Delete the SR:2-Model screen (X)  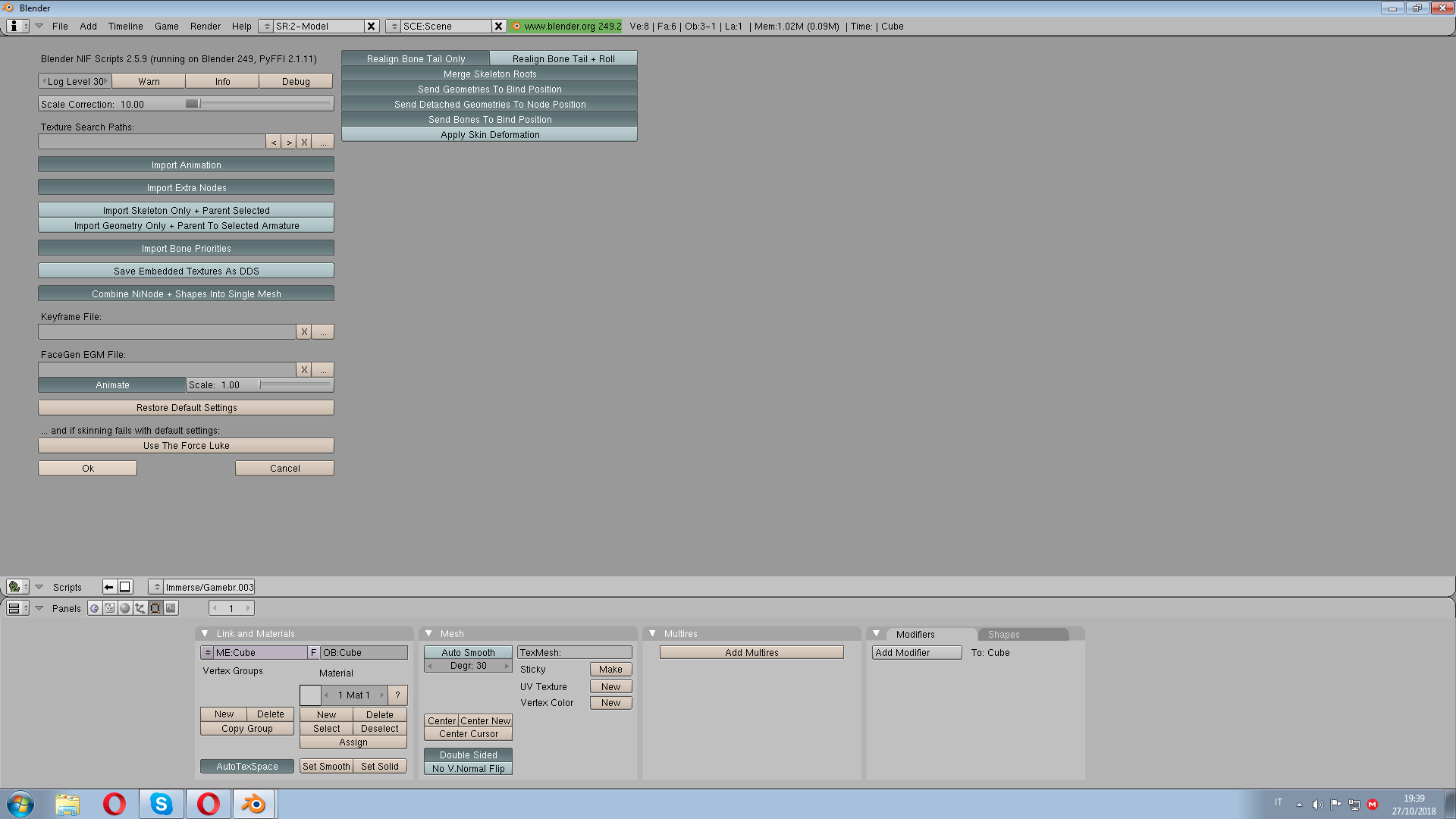point(372,26)
